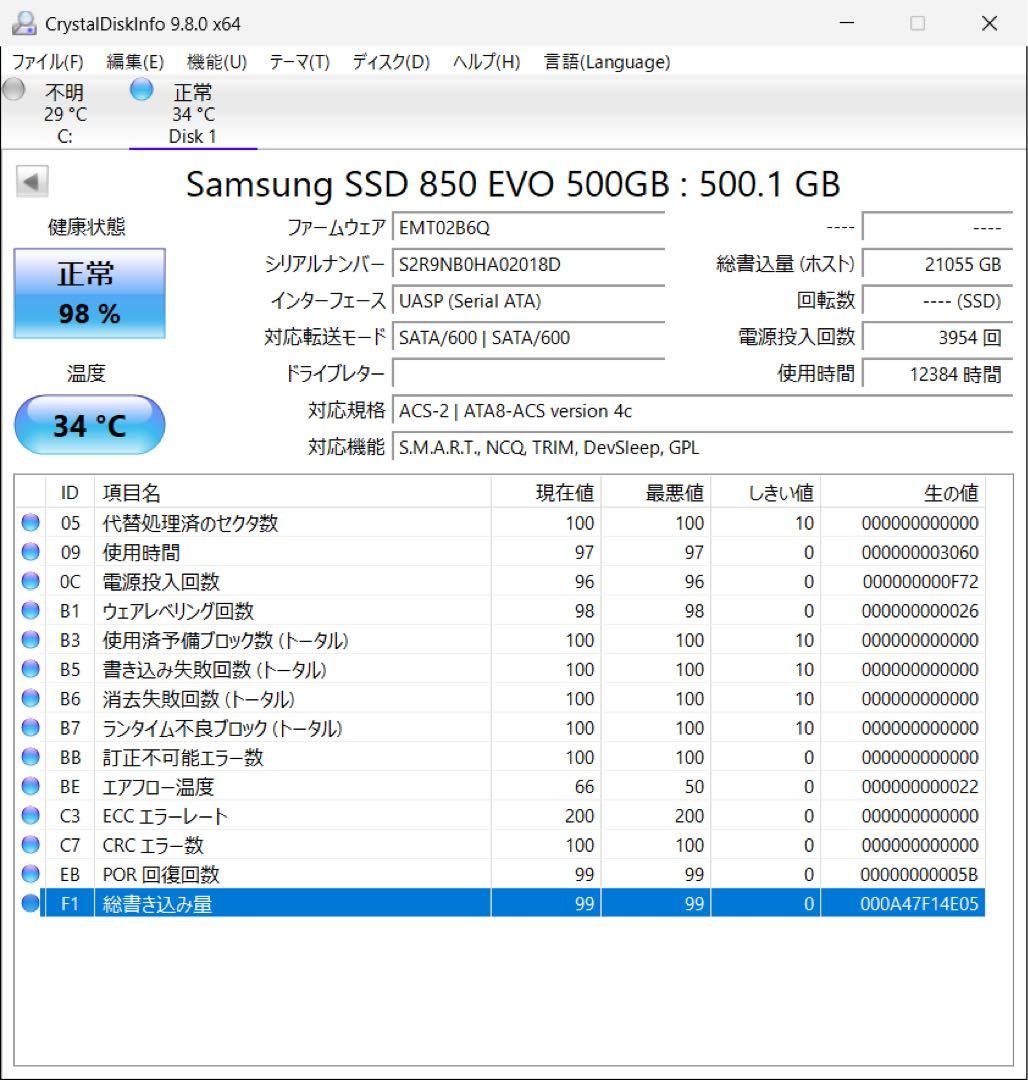Select the ランタイム不良ブロック (トータル) row
The height and width of the screenshot is (1080, 1028).
tap(501, 727)
